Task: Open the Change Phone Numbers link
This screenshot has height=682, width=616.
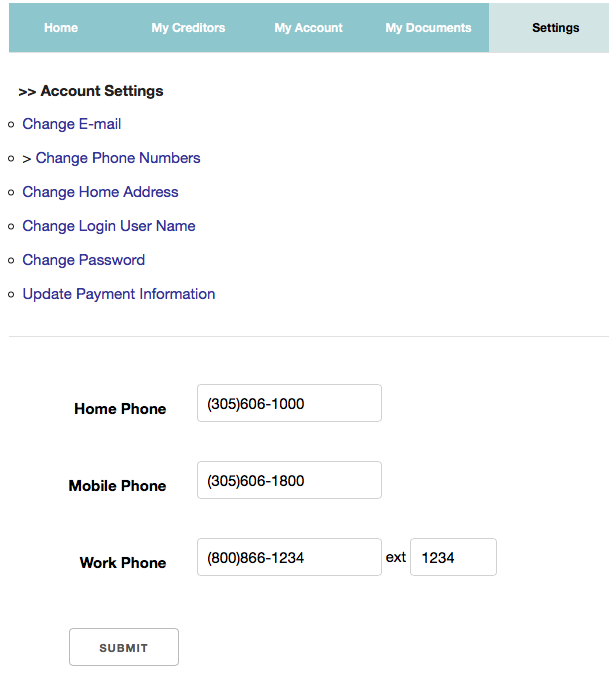Action: pyautogui.click(x=118, y=158)
